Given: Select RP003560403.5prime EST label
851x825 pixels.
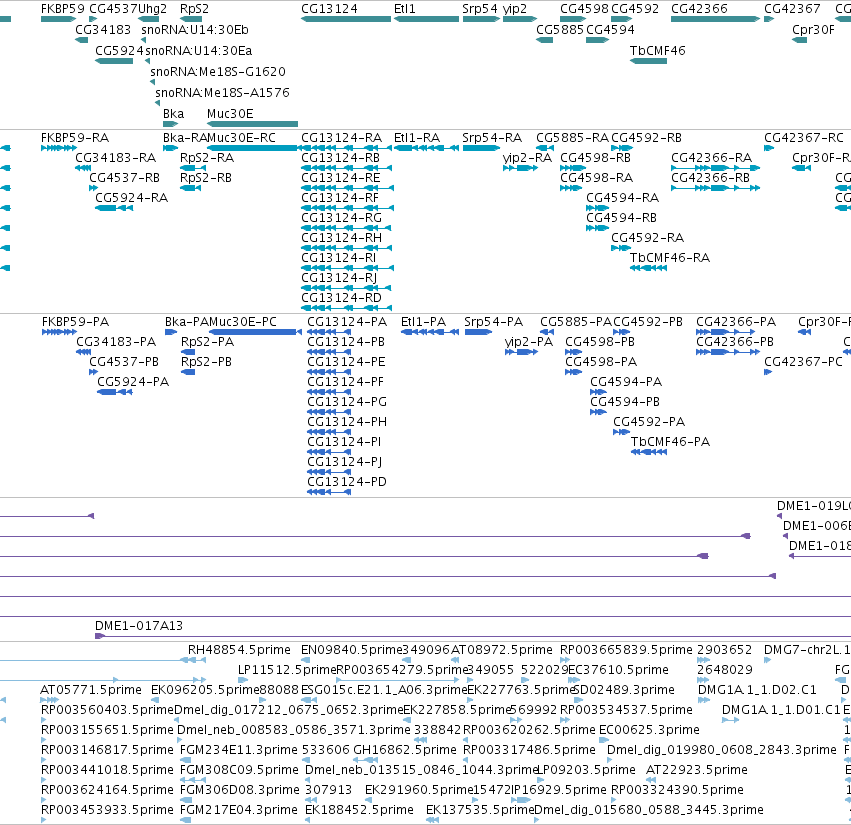Looking at the screenshot, I should 107,710.
